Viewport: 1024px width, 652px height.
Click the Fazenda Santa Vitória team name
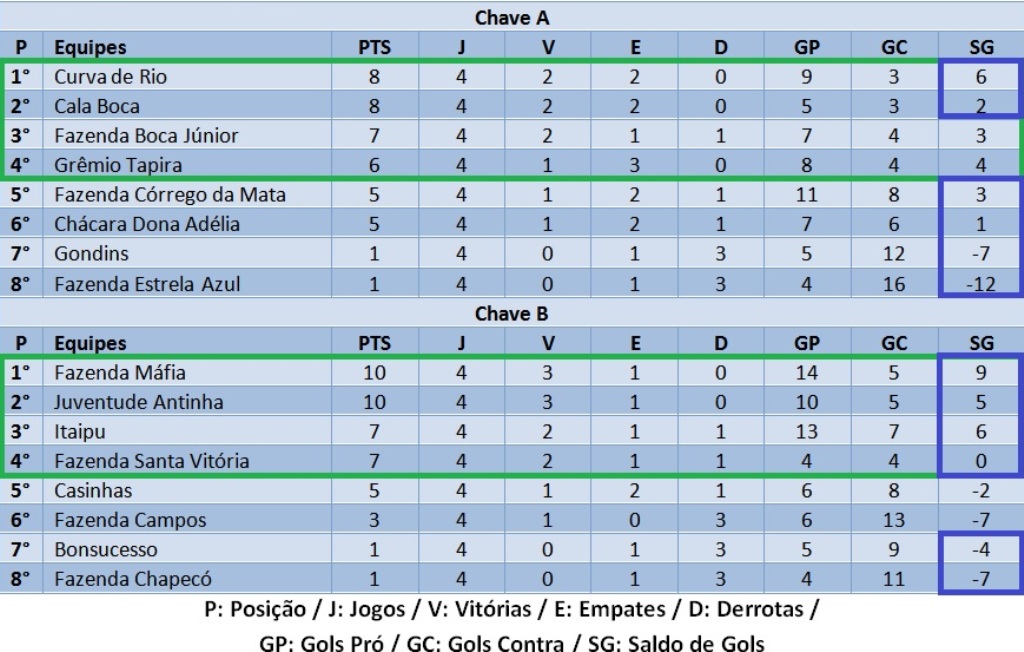click(x=151, y=461)
